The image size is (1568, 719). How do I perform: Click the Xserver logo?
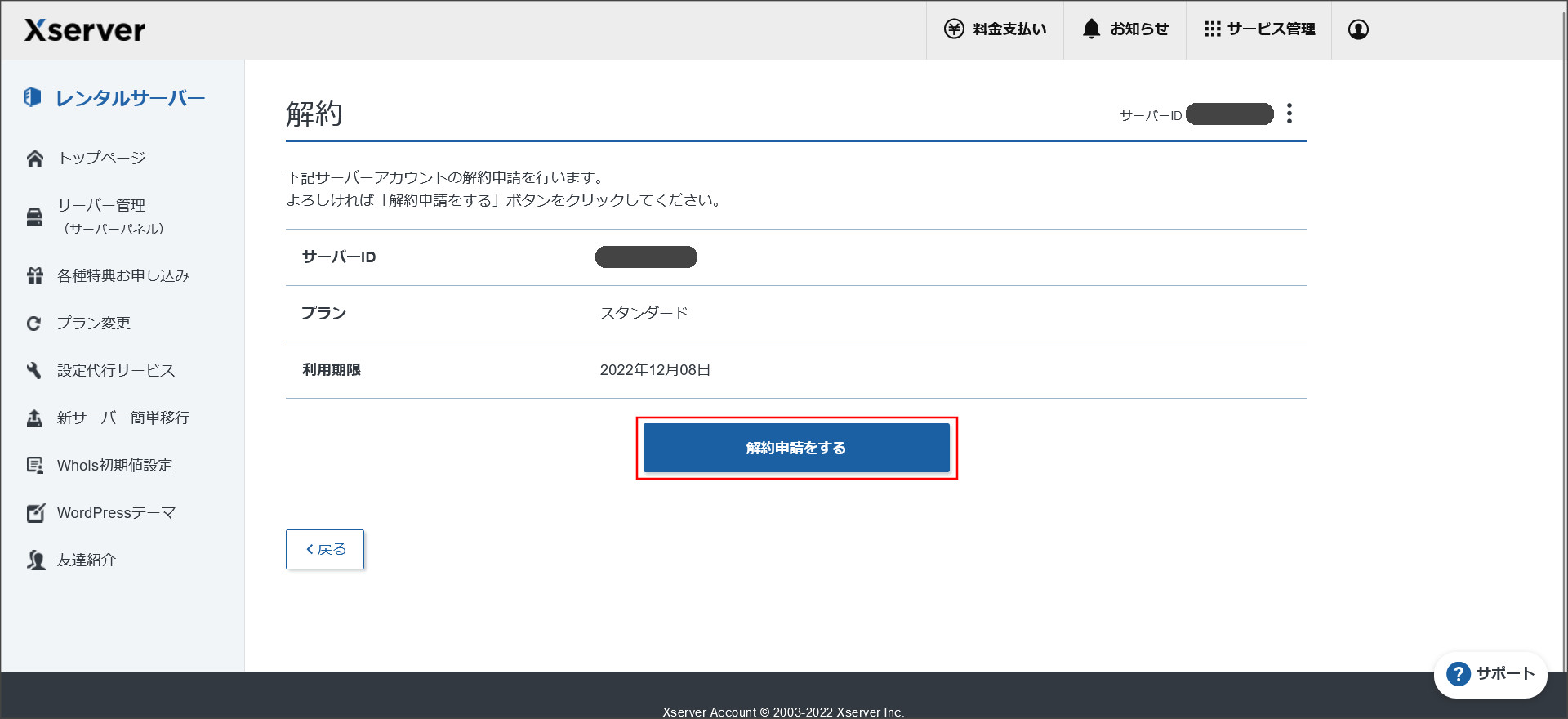pyautogui.click(x=85, y=30)
